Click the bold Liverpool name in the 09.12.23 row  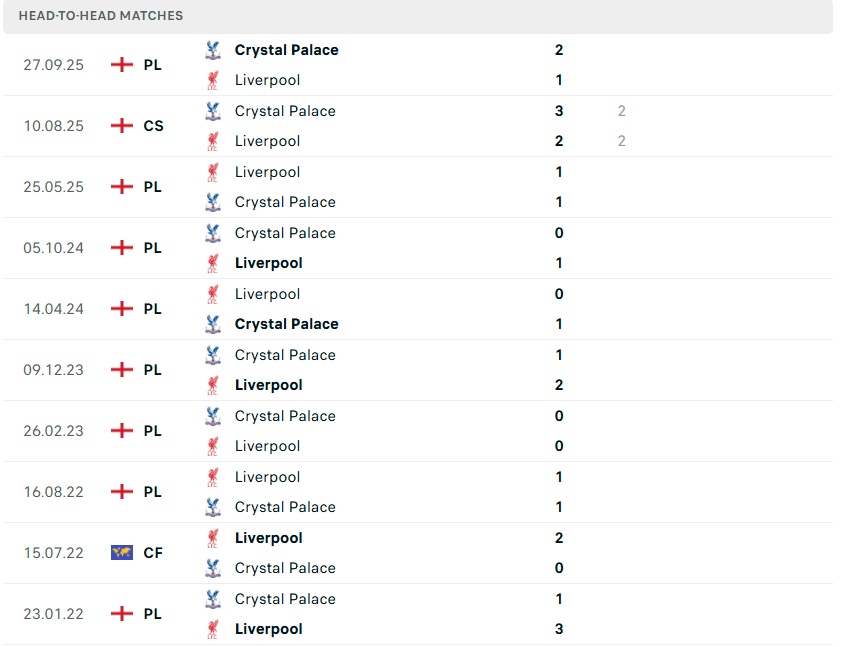268,385
